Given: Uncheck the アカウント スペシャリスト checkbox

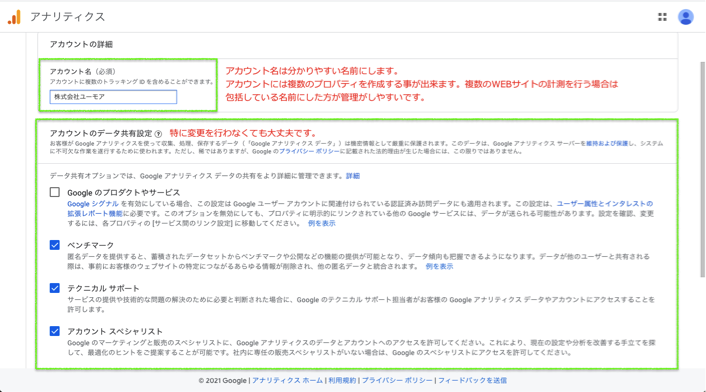Looking at the screenshot, I should coord(54,331).
